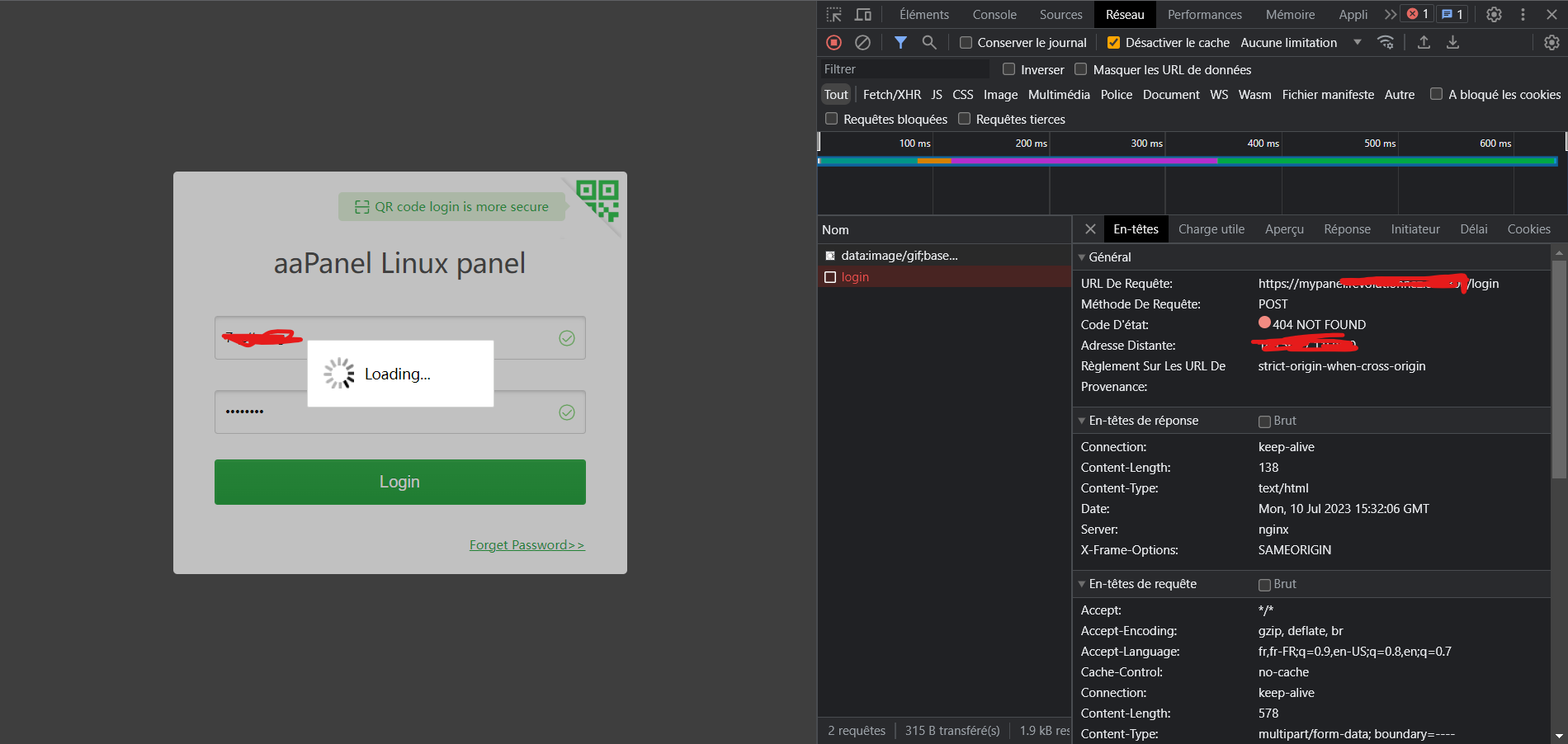Open the Réponse tab
1568x744 pixels.
tap(1348, 229)
